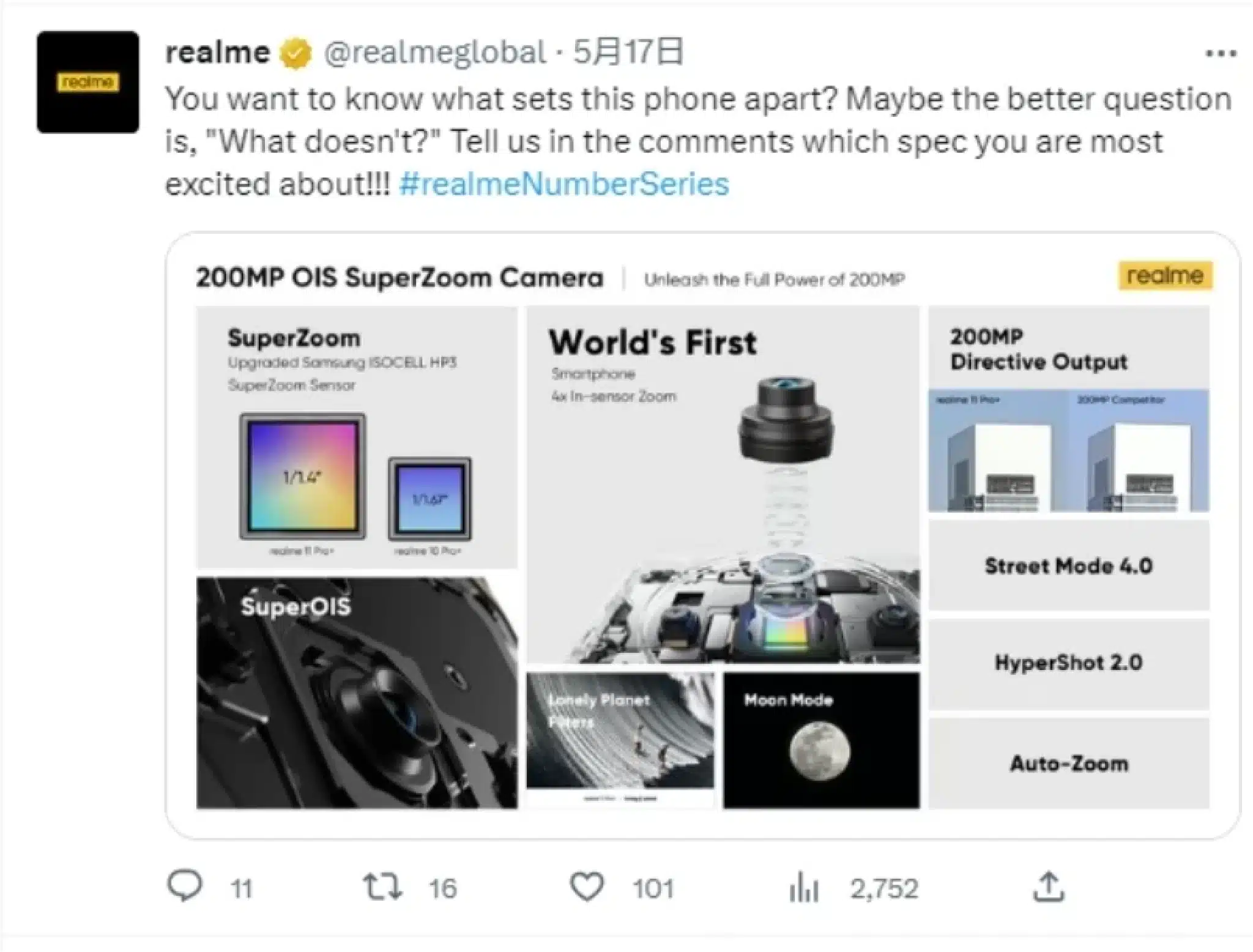Open the tweet's 5月17日 date timestamp

click(628, 53)
